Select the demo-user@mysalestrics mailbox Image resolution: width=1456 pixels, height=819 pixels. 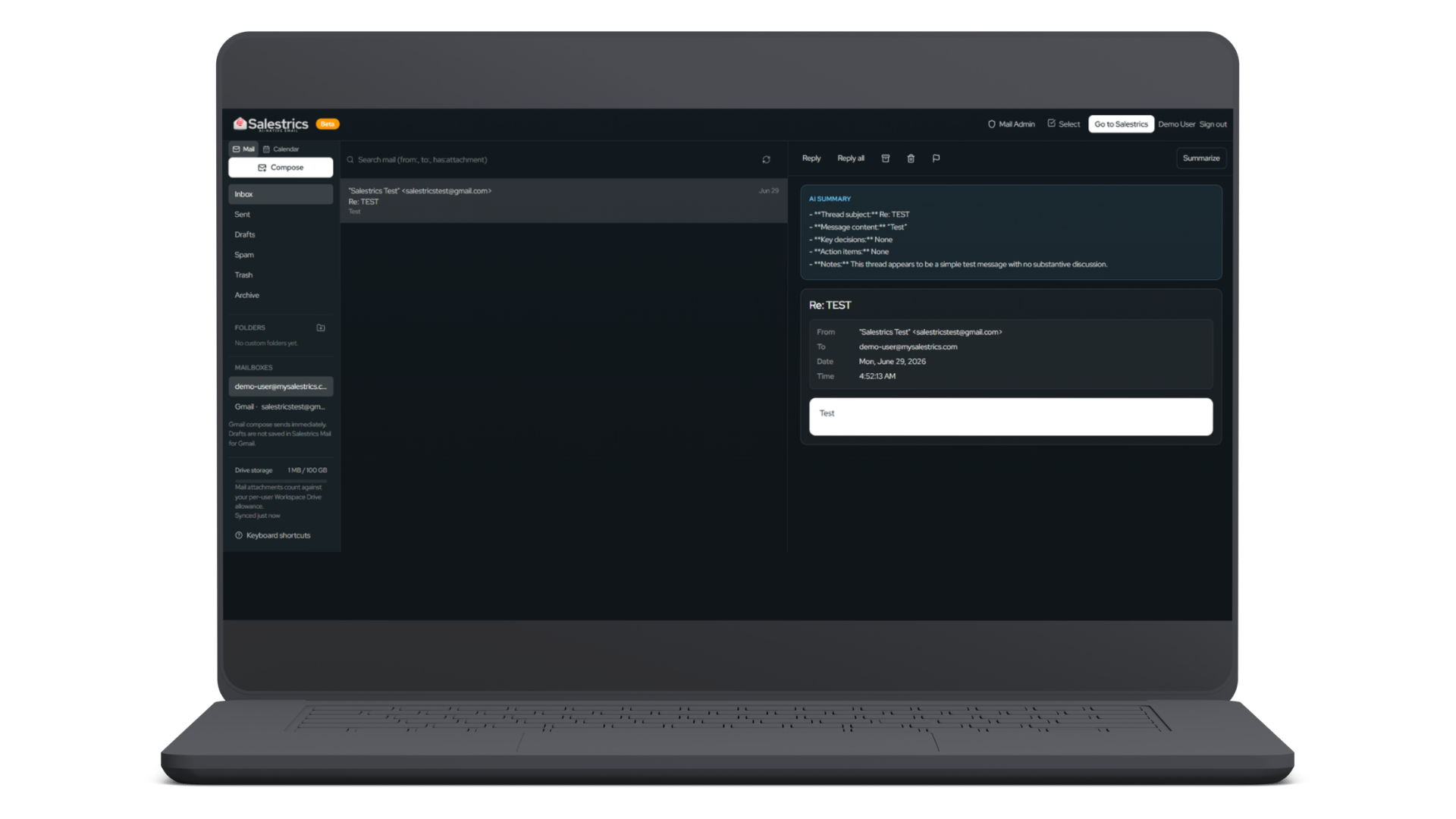(281, 387)
